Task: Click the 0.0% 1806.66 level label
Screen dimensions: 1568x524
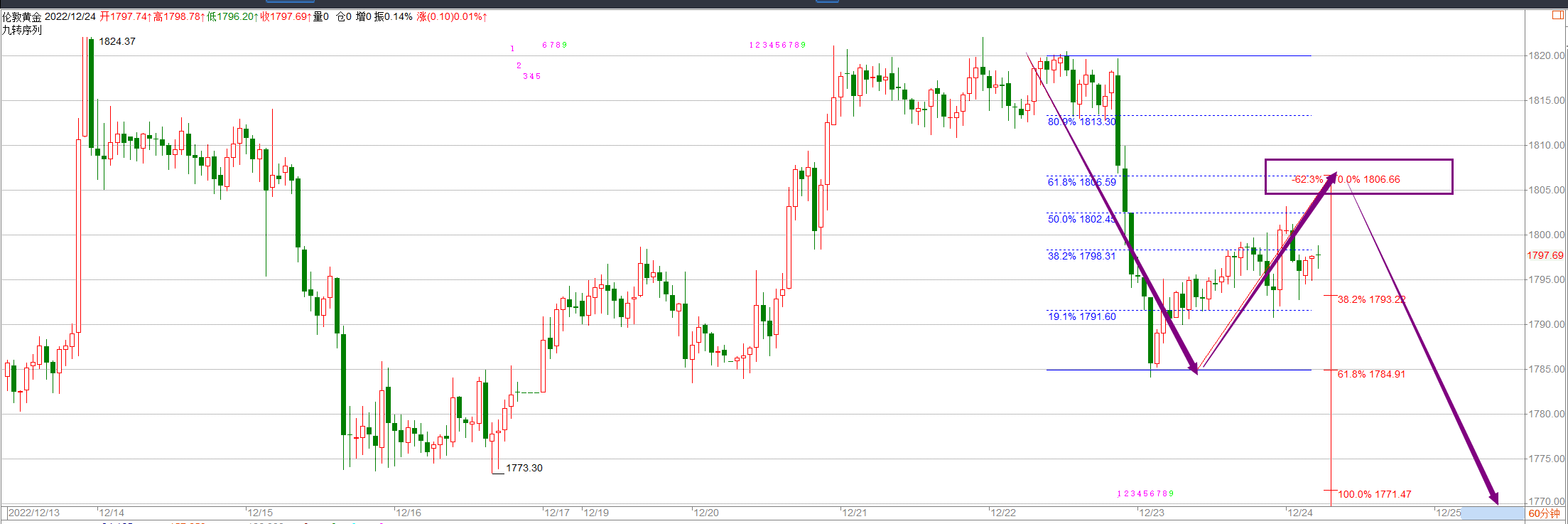Action: (x=1368, y=179)
